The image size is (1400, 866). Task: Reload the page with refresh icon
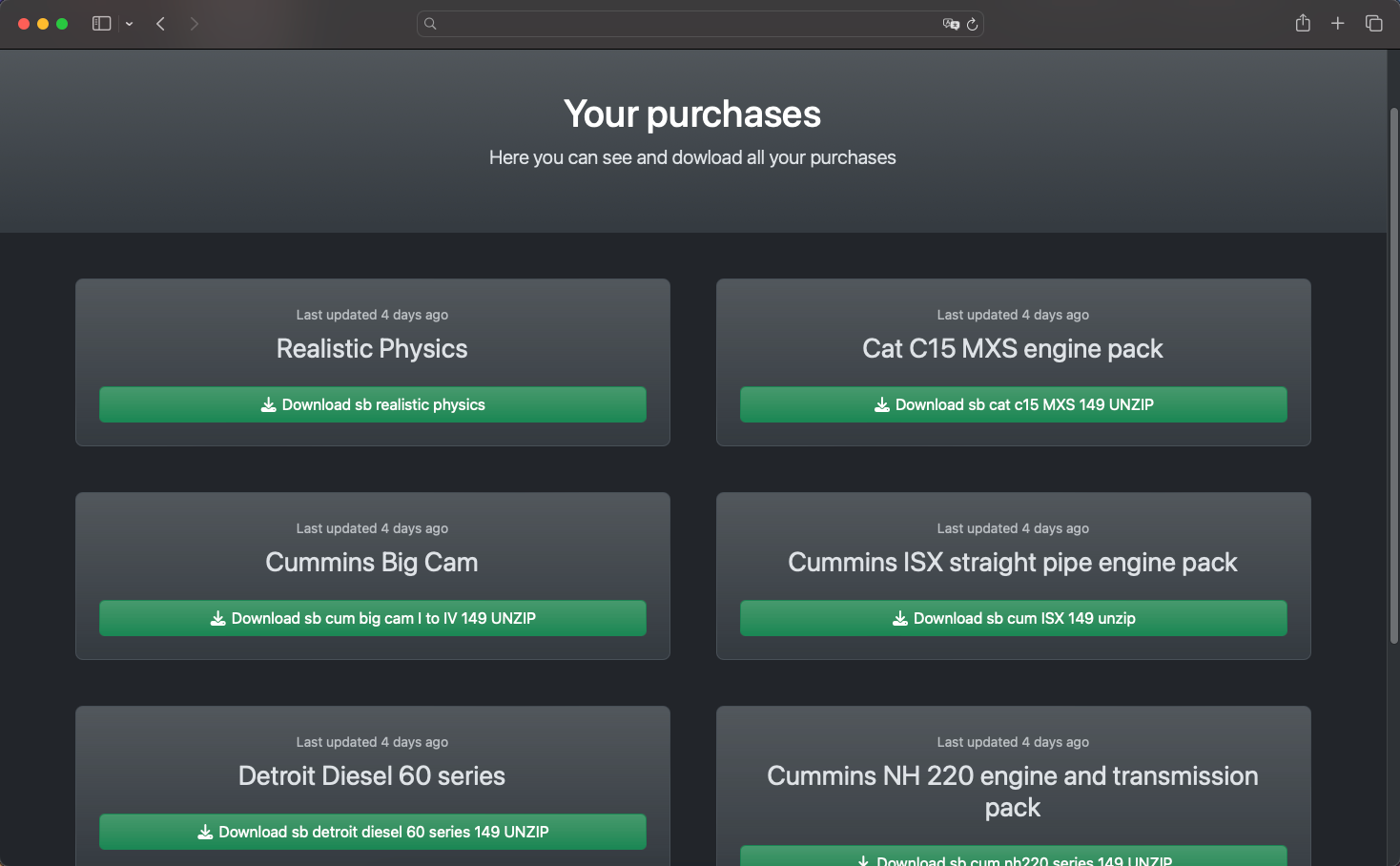(972, 24)
